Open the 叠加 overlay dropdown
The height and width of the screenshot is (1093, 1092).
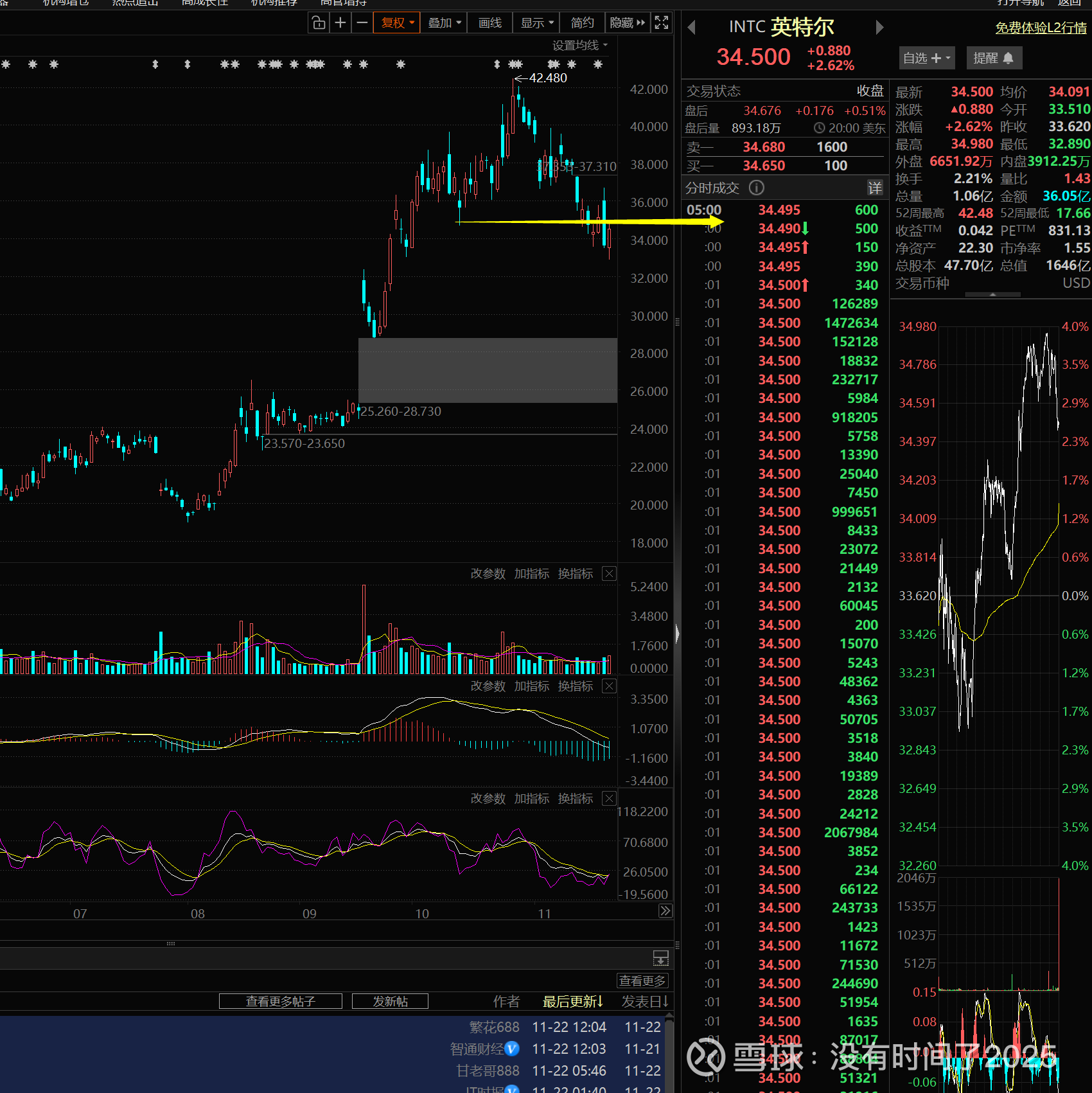click(444, 23)
